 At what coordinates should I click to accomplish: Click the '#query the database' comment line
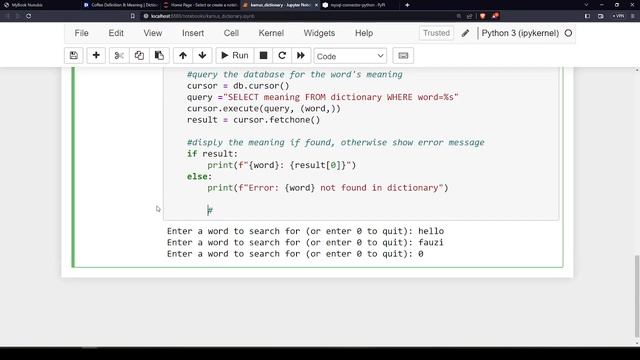(295, 75)
